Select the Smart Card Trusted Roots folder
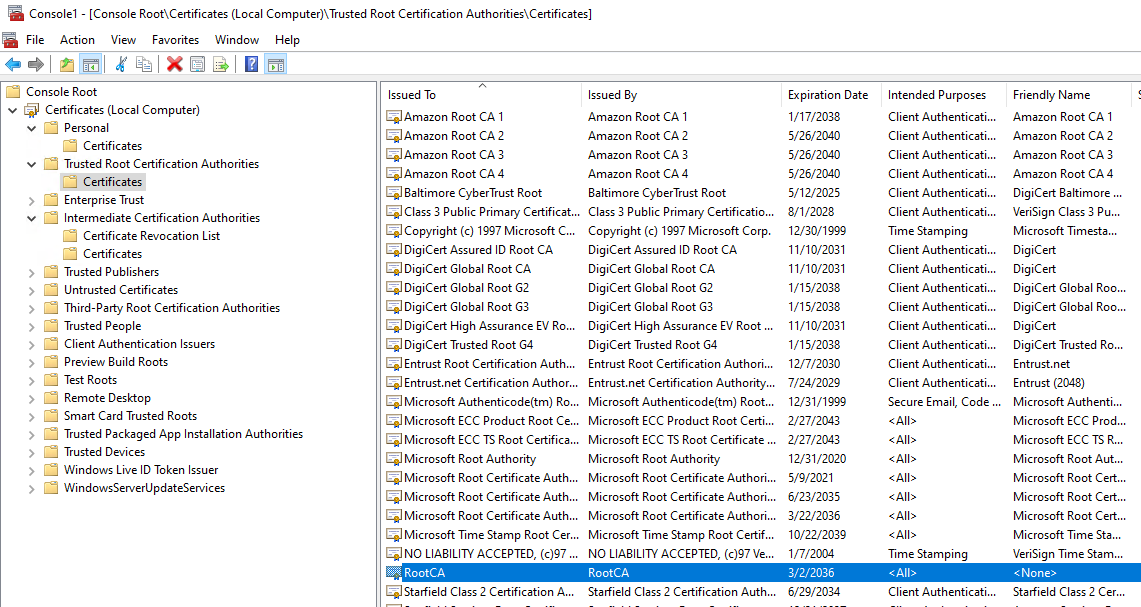 click(x=130, y=416)
